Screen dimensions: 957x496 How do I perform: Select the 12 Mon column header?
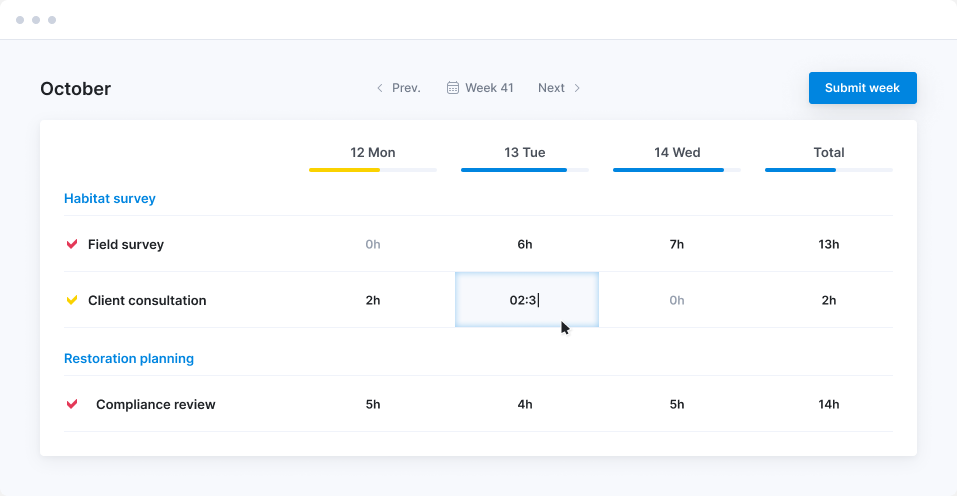[373, 153]
